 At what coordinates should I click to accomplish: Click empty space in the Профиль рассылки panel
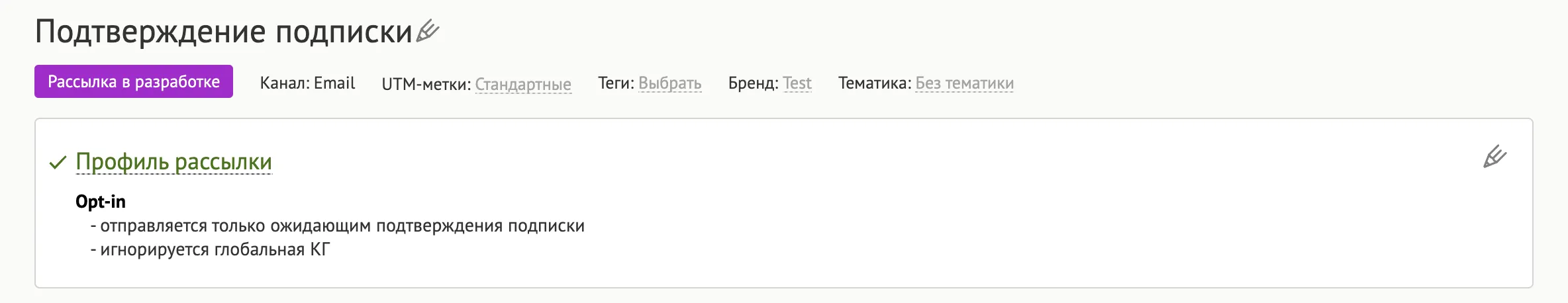(993, 218)
